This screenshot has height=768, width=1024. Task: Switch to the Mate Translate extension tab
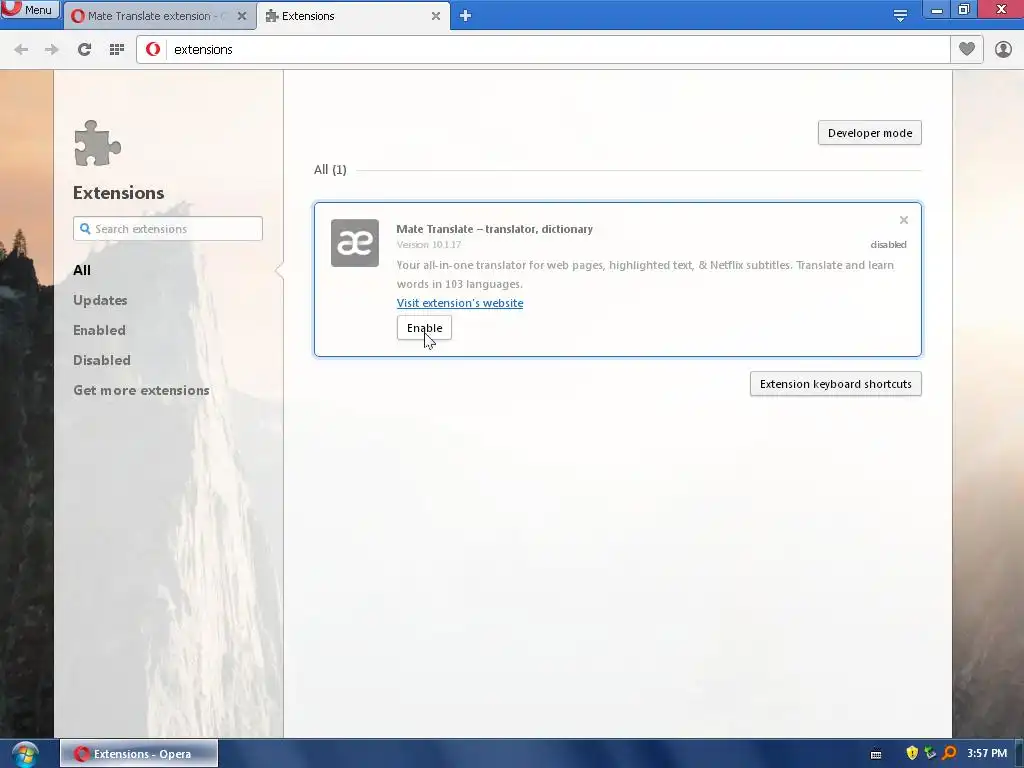tap(150, 16)
